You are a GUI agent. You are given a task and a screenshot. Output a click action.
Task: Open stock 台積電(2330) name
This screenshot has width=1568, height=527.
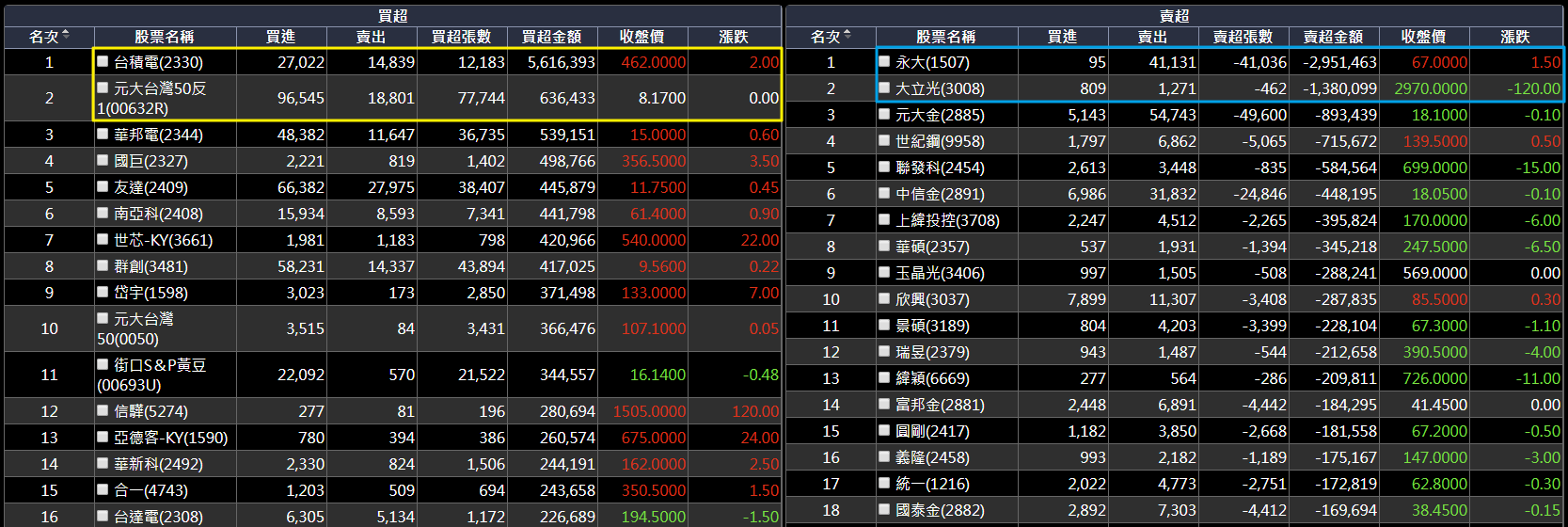[x=158, y=62]
